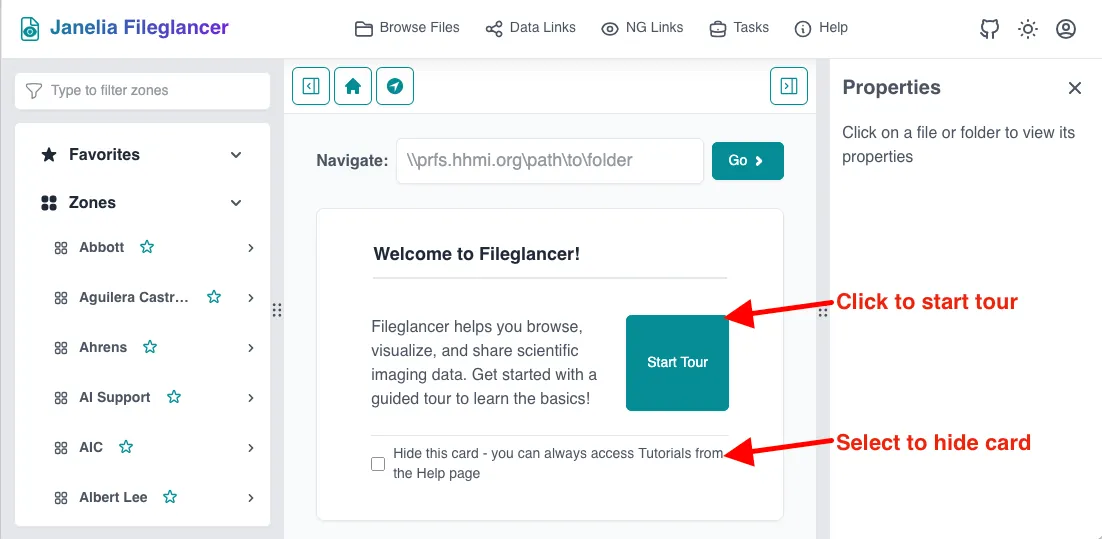Click left sidebar resize grip handle
The height and width of the screenshot is (539, 1102).
277,310
